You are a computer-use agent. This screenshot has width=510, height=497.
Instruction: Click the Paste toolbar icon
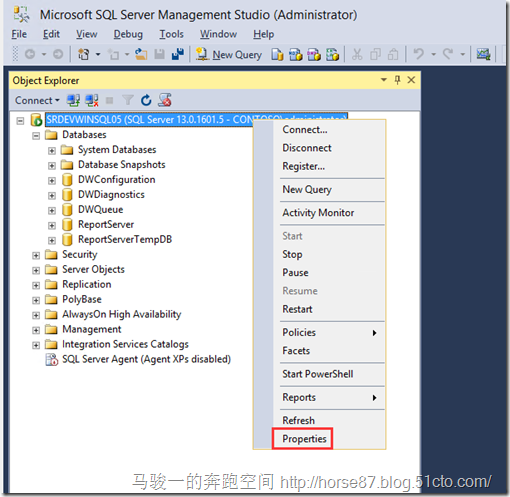pos(393,54)
